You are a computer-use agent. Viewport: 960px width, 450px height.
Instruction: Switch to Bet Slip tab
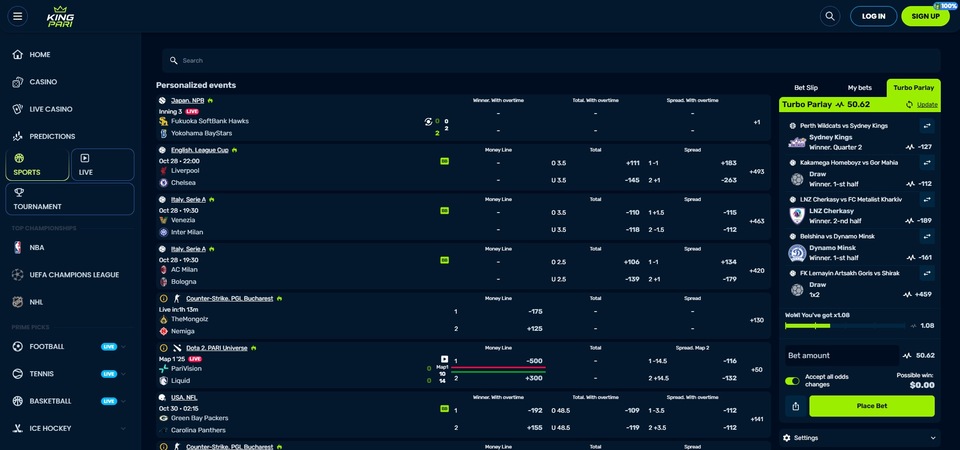[806, 88]
